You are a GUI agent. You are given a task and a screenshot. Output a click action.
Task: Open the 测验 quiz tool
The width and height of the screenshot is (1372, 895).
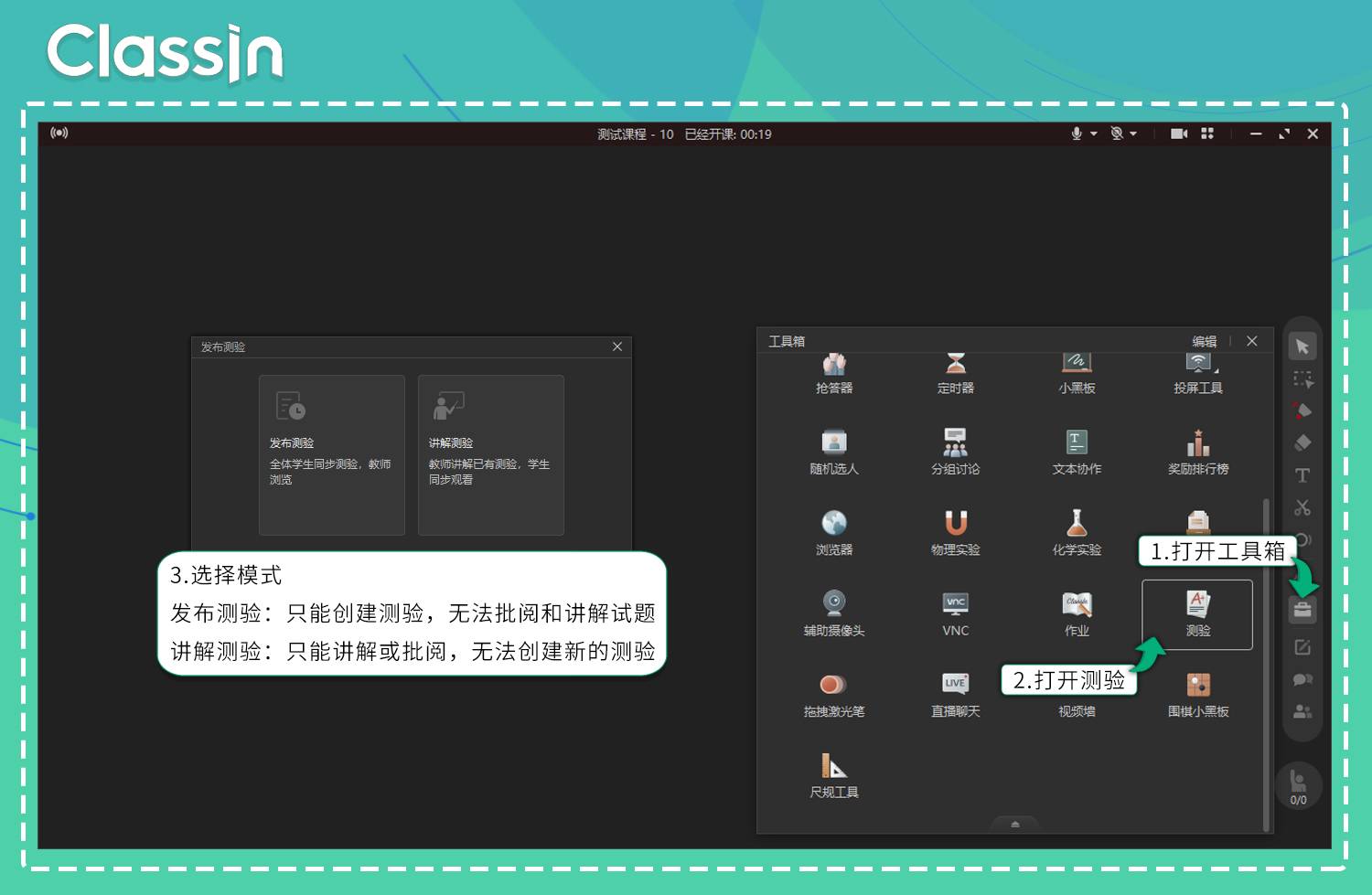click(x=1197, y=614)
